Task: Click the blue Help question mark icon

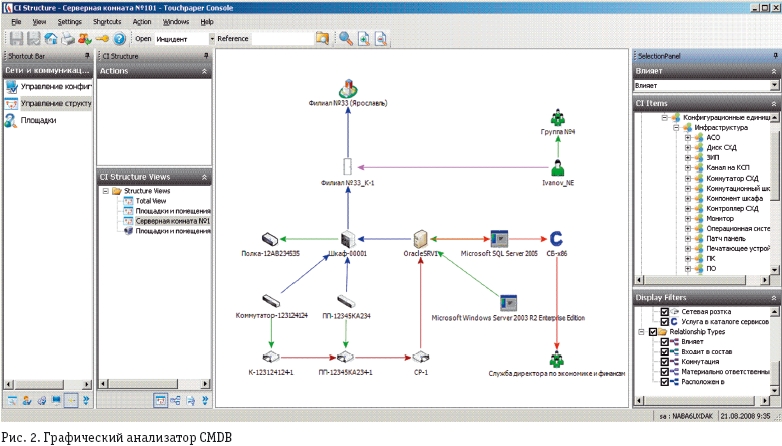Action: click(119, 39)
